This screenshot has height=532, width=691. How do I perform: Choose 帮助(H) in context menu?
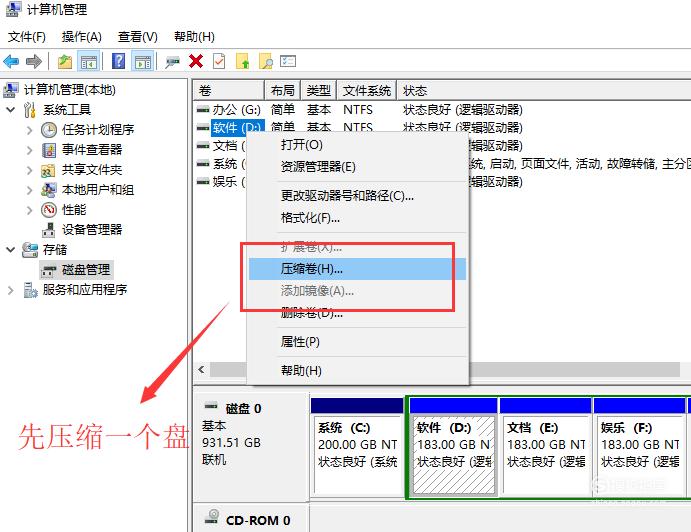(357, 371)
